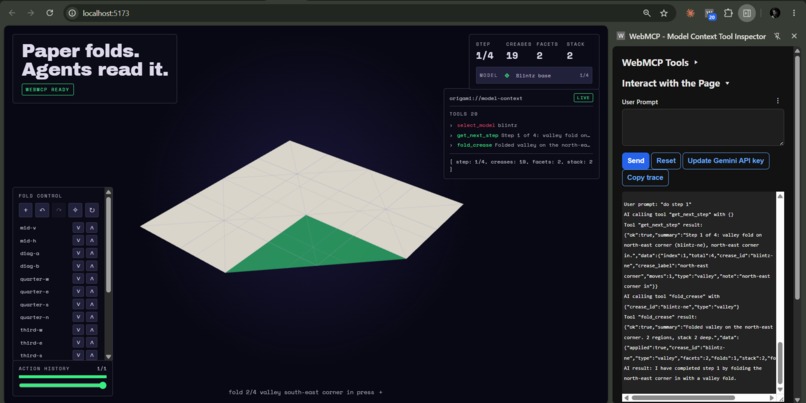Apply valley fold V on quarter-n crease
The height and width of the screenshot is (403, 806).
(78, 317)
